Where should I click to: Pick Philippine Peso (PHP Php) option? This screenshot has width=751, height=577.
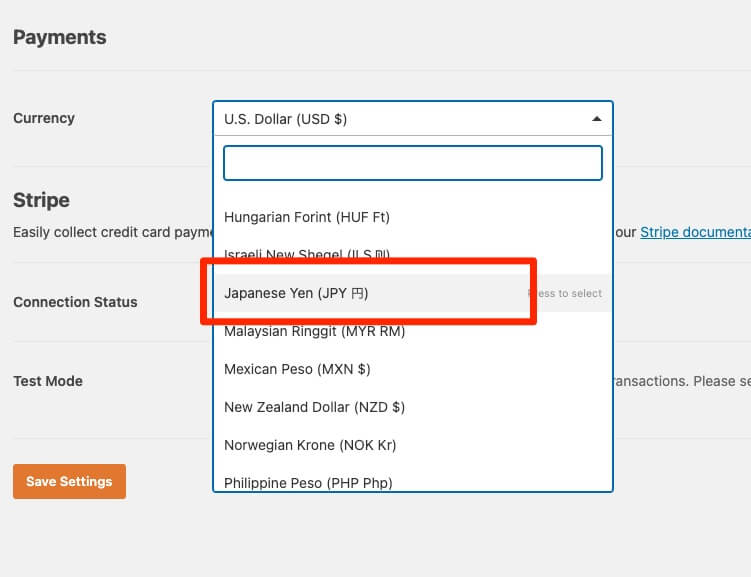pos(413,482)
